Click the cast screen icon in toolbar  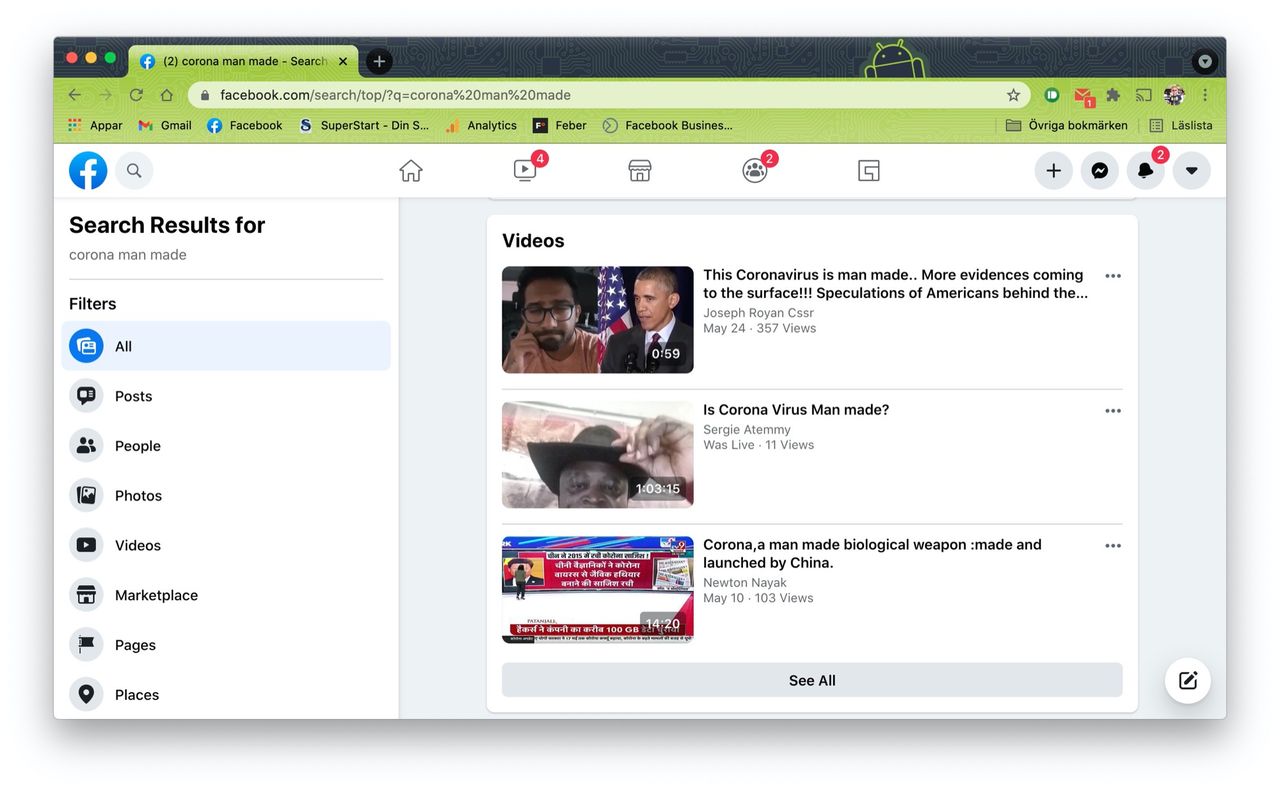1144,95
